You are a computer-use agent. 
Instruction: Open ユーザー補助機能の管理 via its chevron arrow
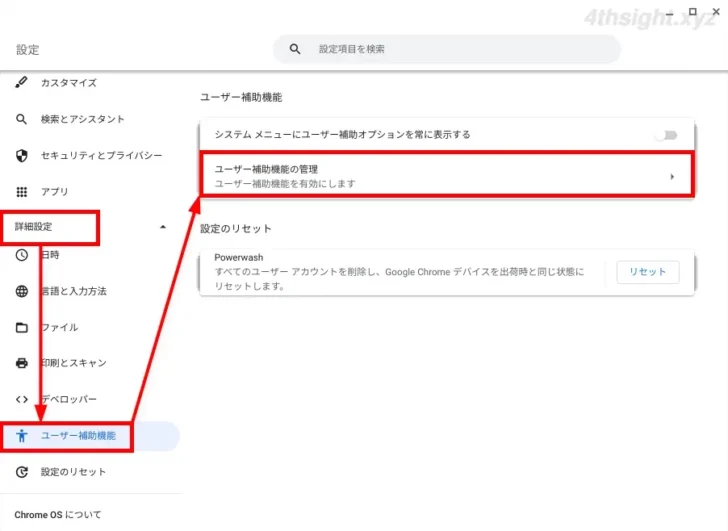[x=672, y=176]
